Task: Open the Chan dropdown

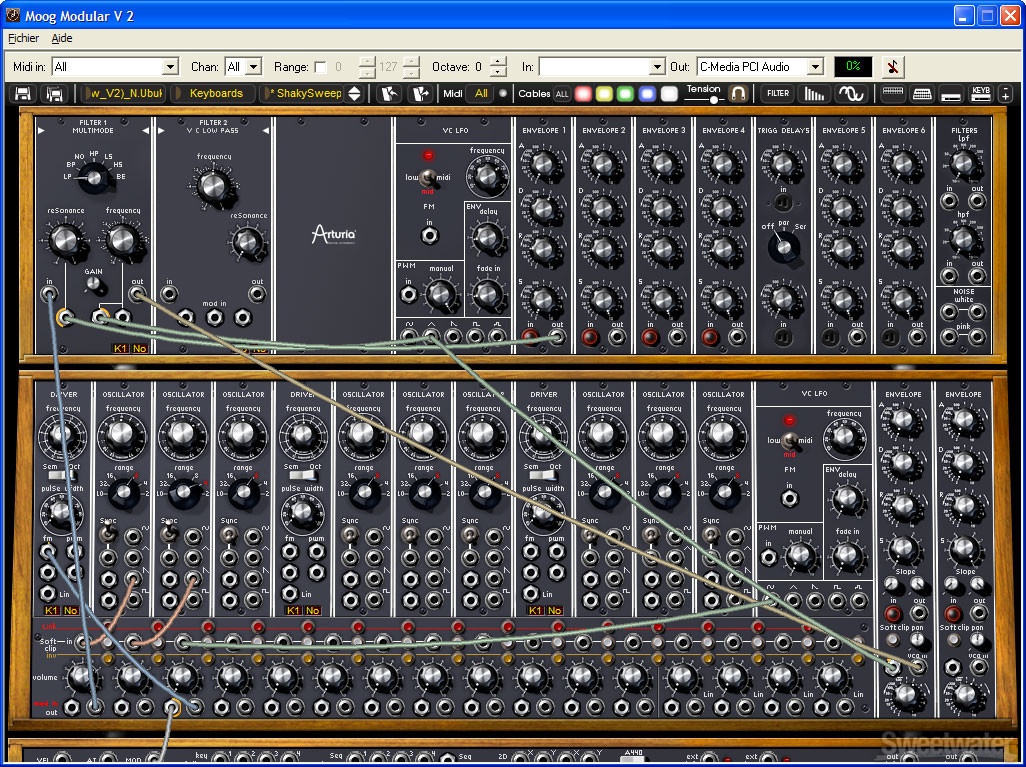Action: tap(243, 67)
